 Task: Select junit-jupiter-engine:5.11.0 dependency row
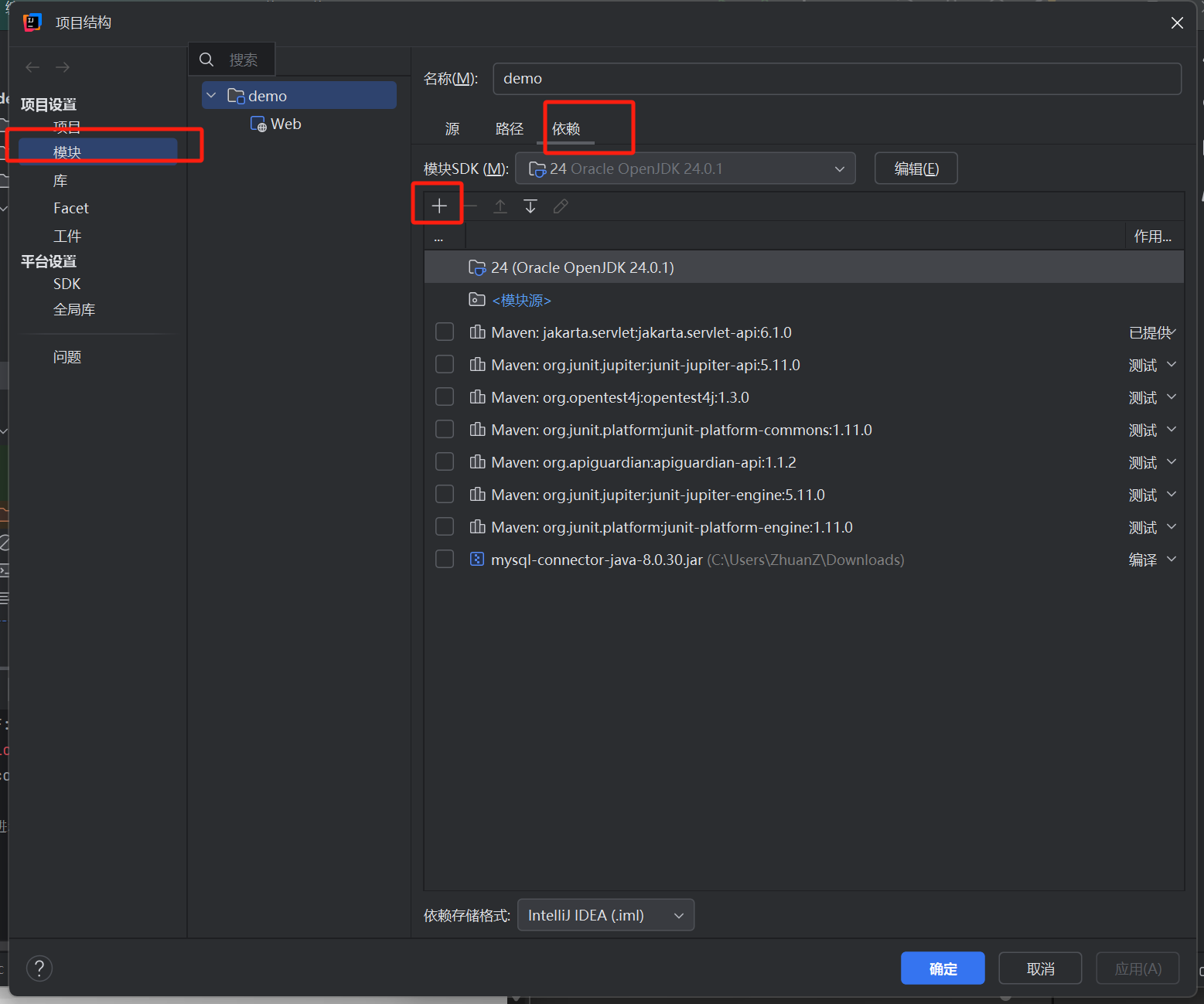point(803,495)
